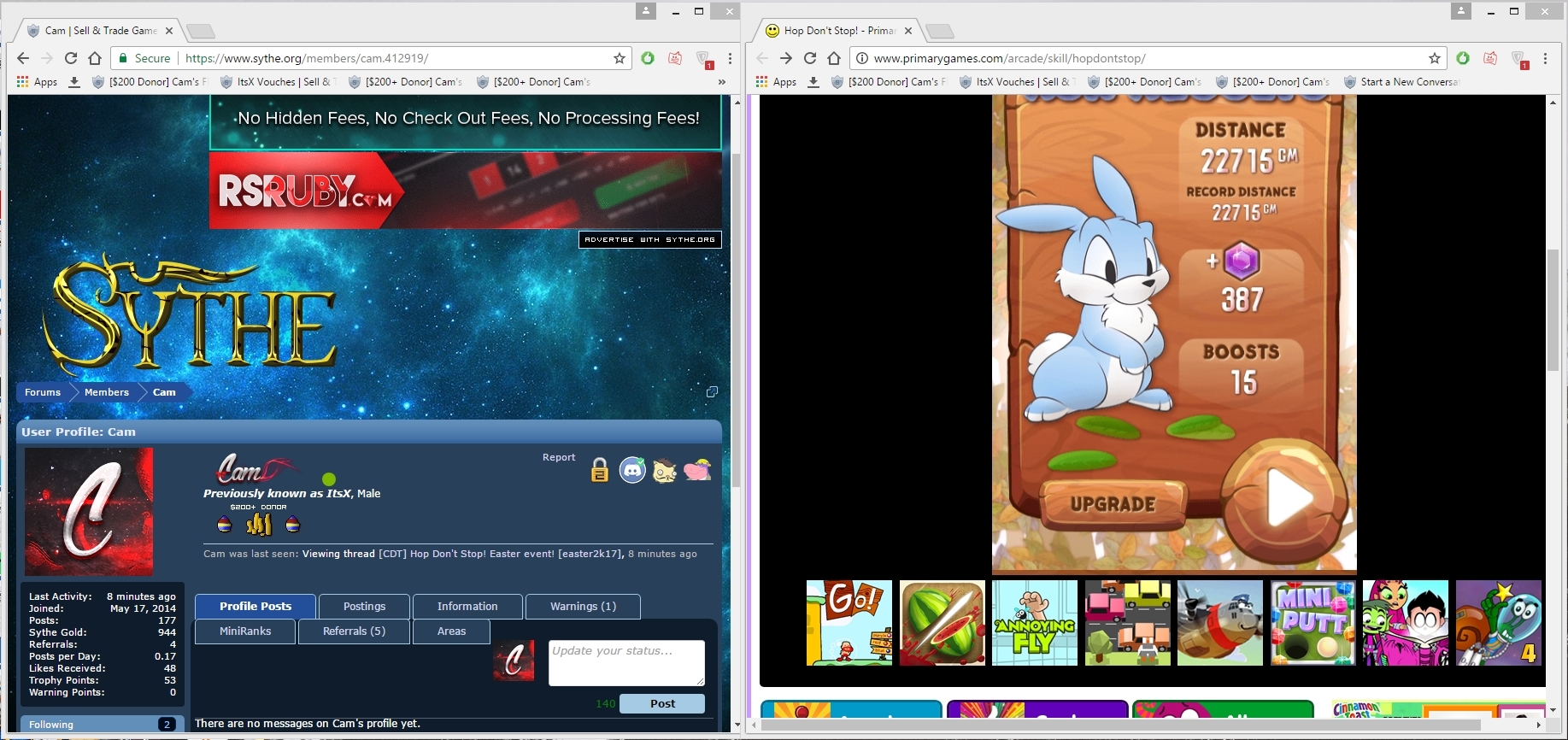
Task: Click the right browser vertical scrollbar thumb
Action: pos(1553,309)
